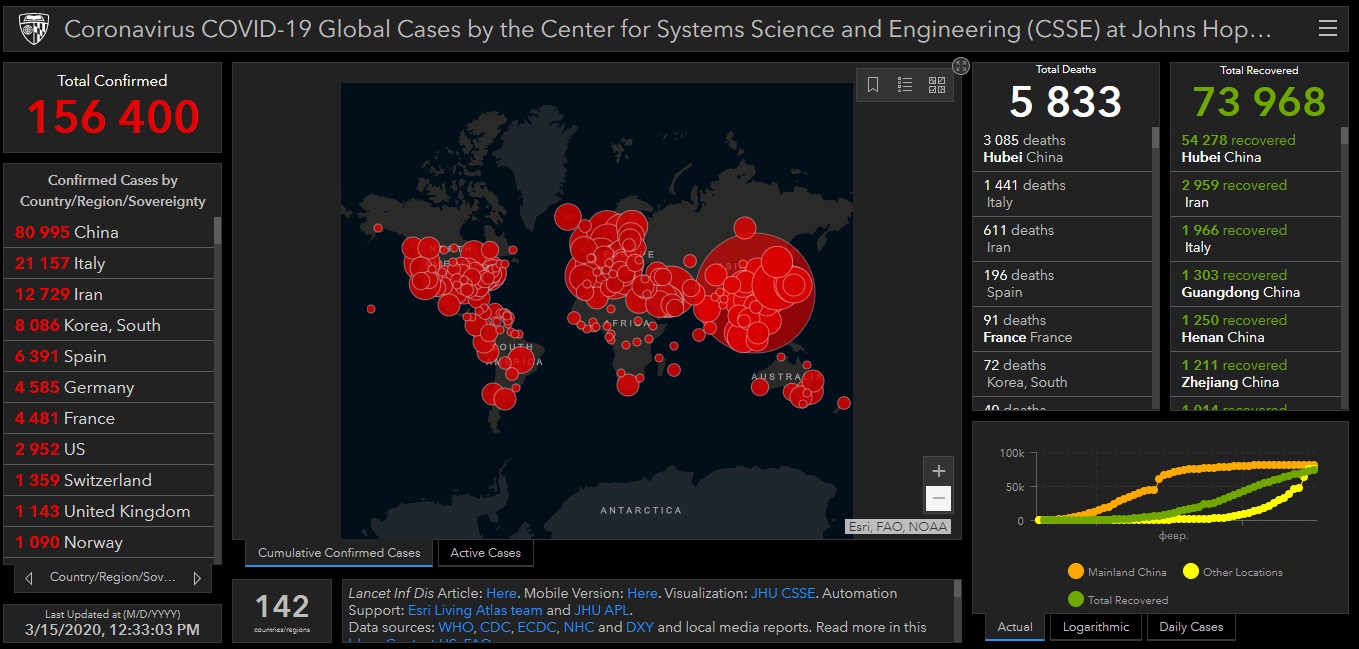
Task: Go to previous list with left arrow
Action: (x=29, y=578)
